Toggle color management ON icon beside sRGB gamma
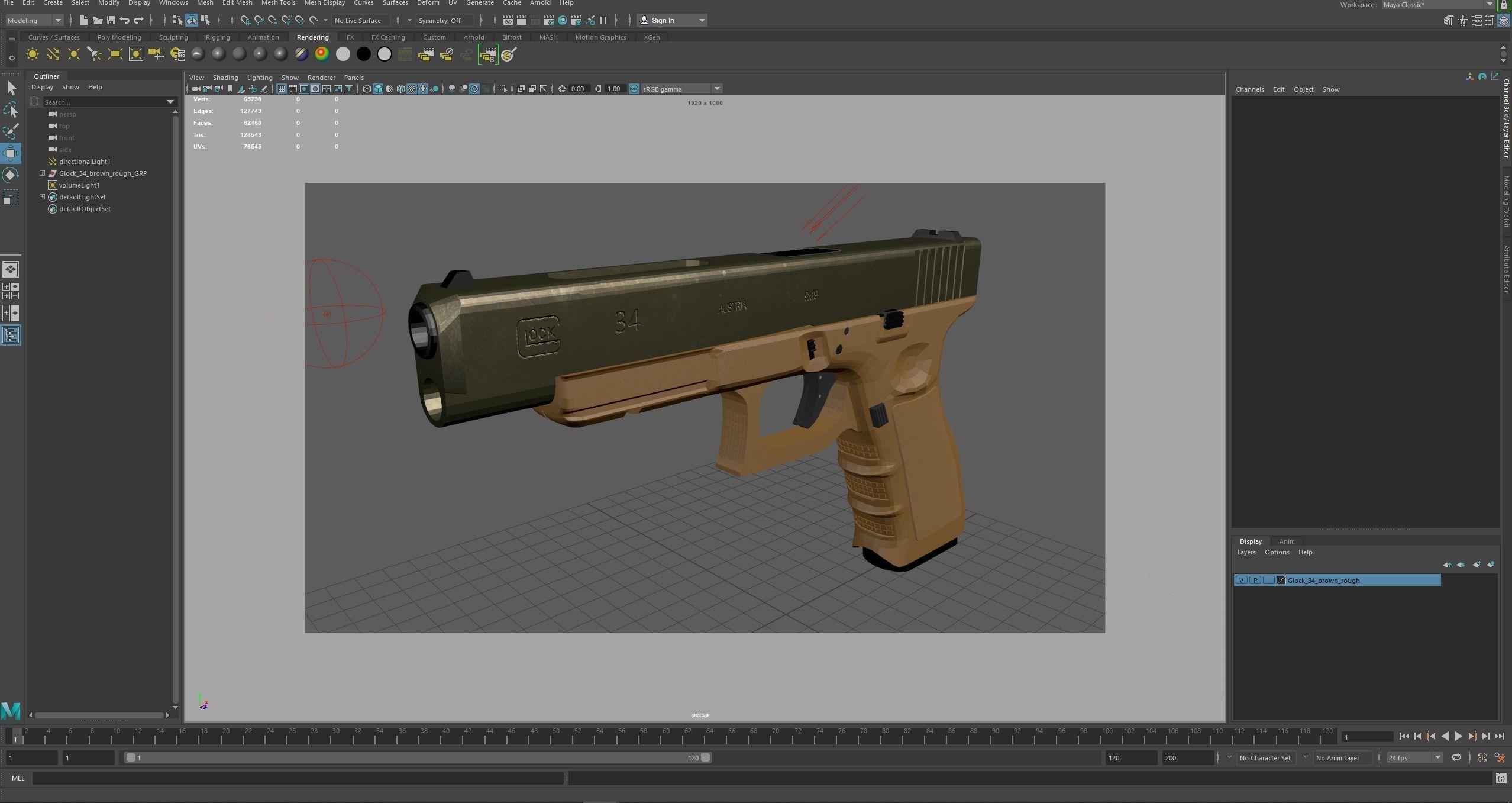Image resolution: width=1512 pixels, height=803 pixels. pyautogui.click(x=634, y=89)
